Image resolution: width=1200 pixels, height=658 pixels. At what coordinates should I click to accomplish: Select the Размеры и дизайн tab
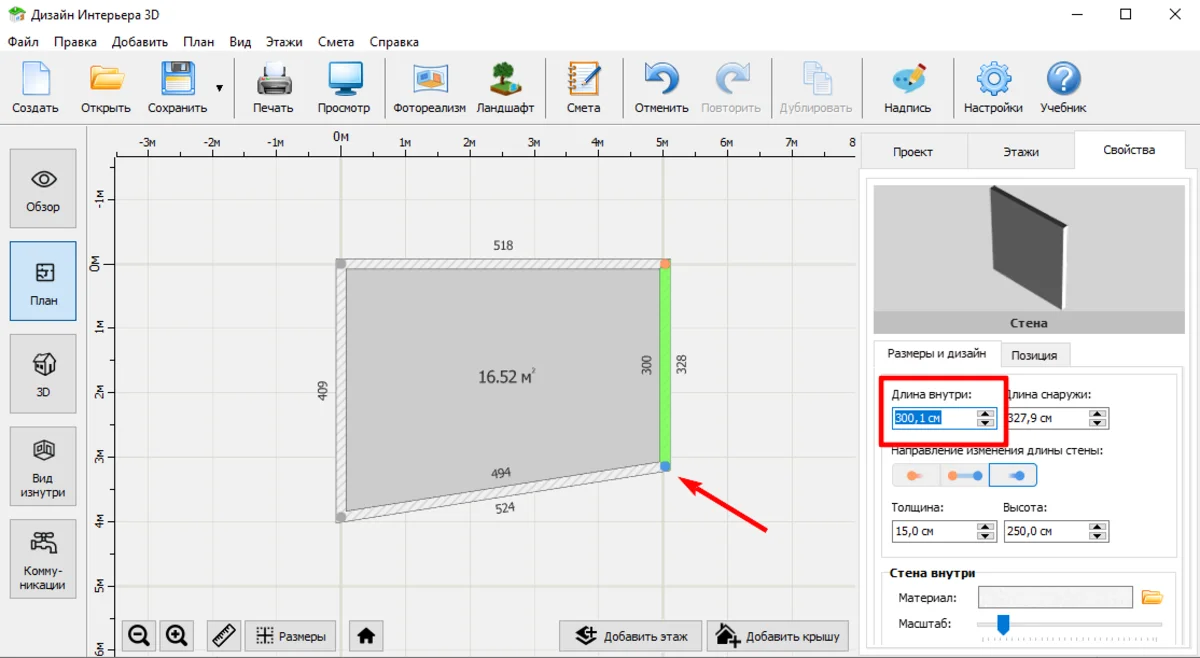(x=937, y=353)
